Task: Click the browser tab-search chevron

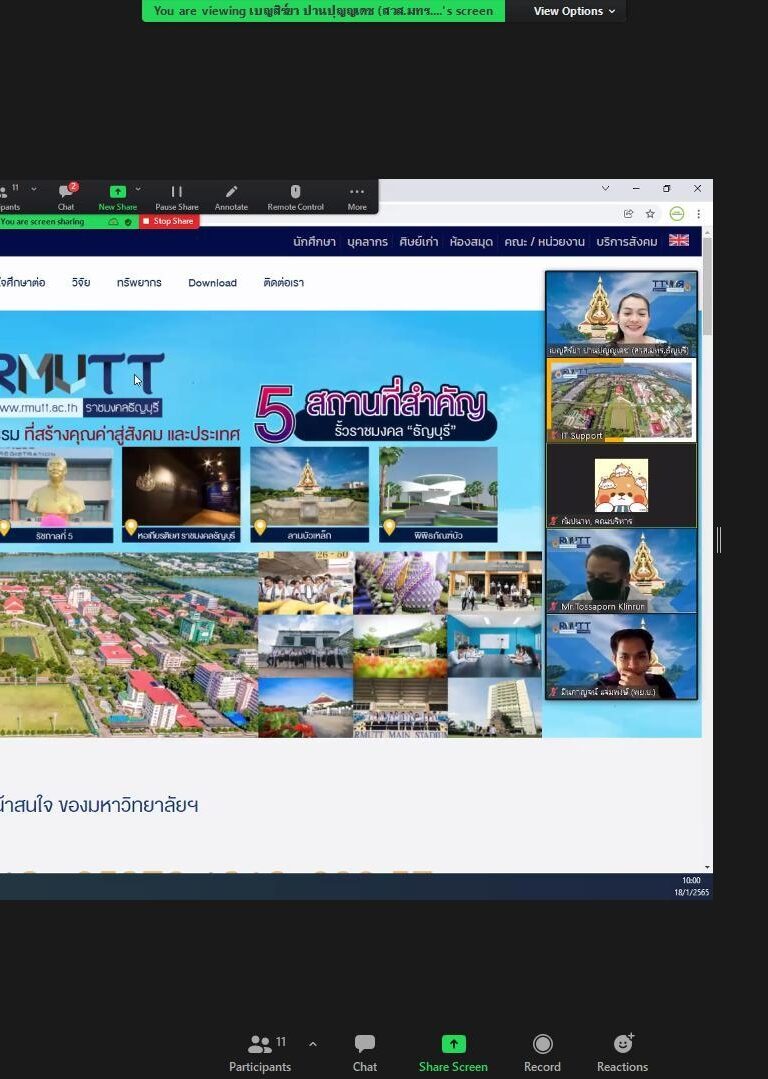Action: [x=606, y=188]
